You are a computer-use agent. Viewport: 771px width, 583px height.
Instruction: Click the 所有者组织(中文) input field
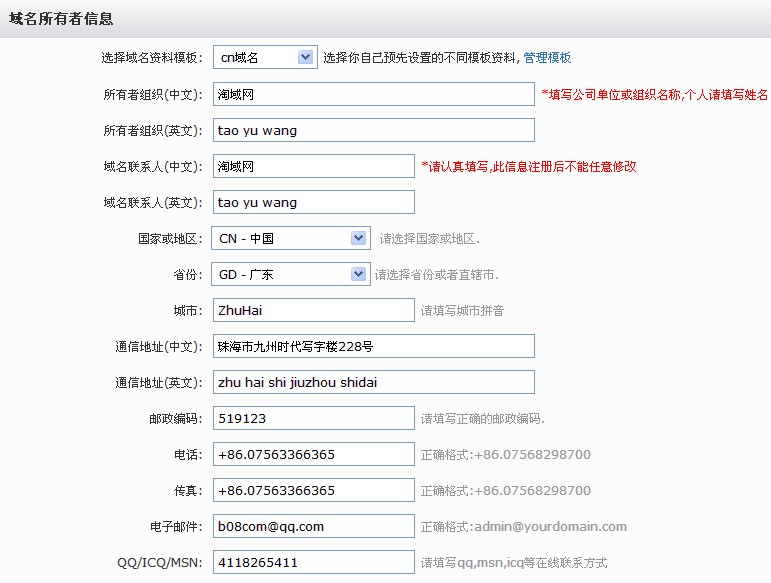click(x=373, y=94)
